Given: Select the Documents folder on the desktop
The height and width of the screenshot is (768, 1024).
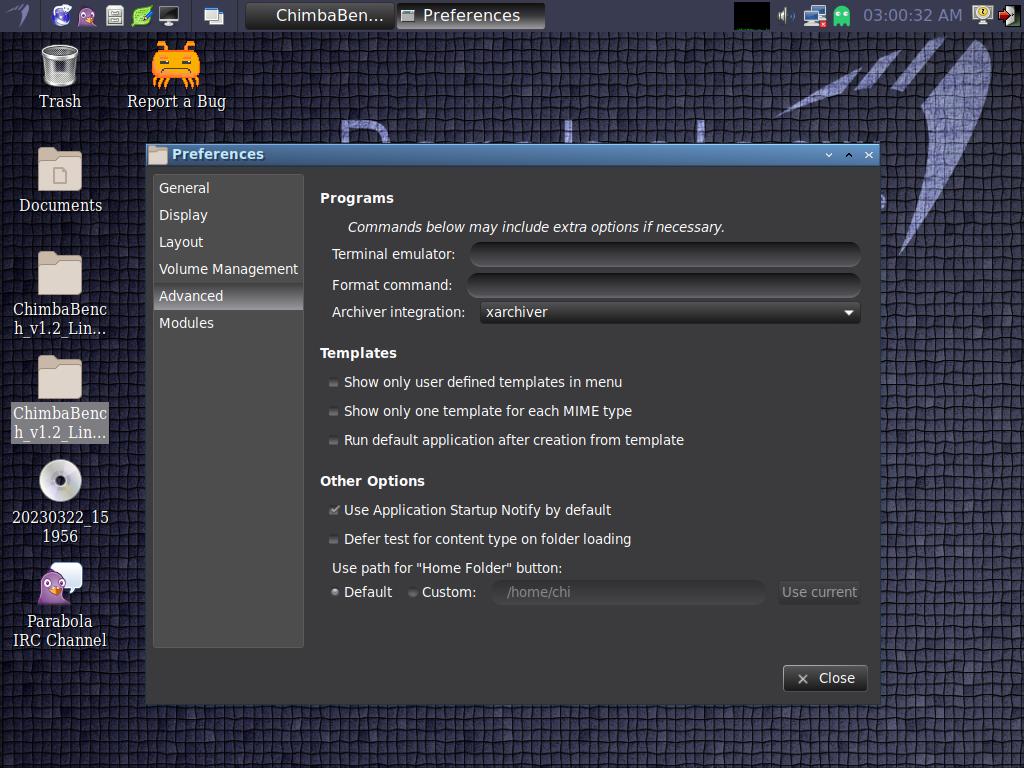Looking at the screenshot, I should 60,180.
